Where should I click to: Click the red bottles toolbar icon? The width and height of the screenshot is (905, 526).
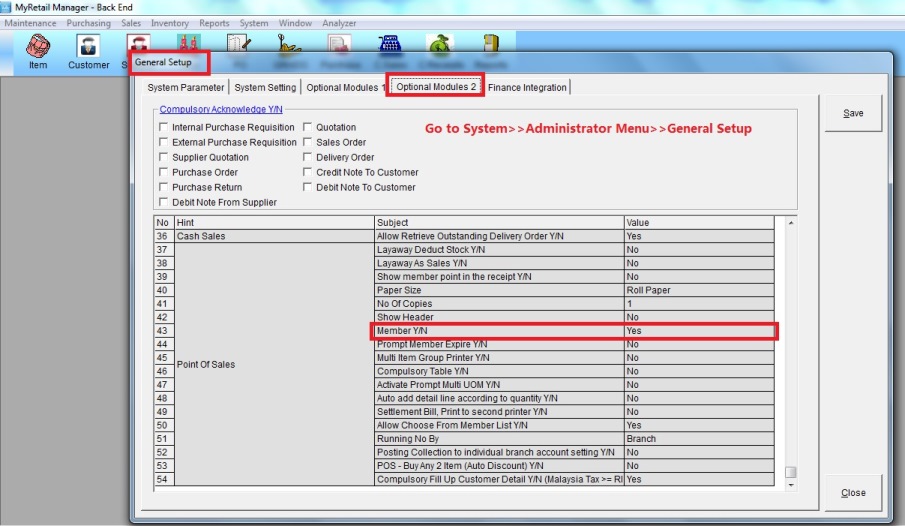click(186, 43)
